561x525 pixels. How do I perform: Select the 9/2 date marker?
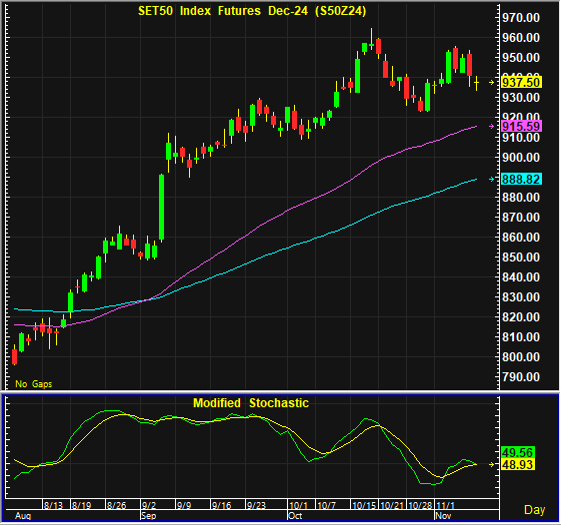coord(149,505)
